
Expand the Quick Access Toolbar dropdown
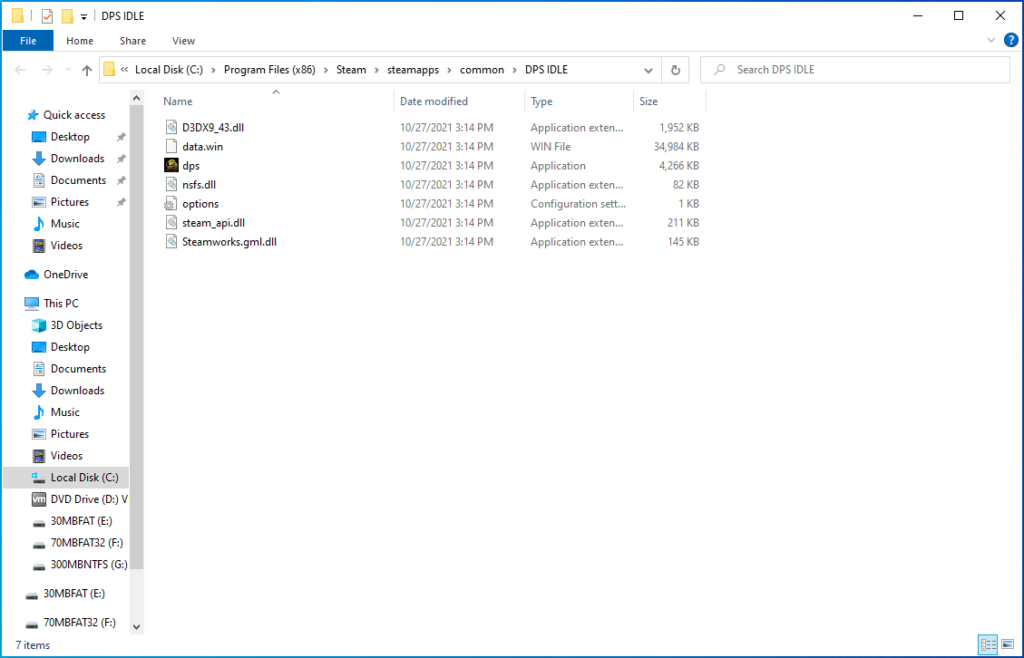[83, 16]
